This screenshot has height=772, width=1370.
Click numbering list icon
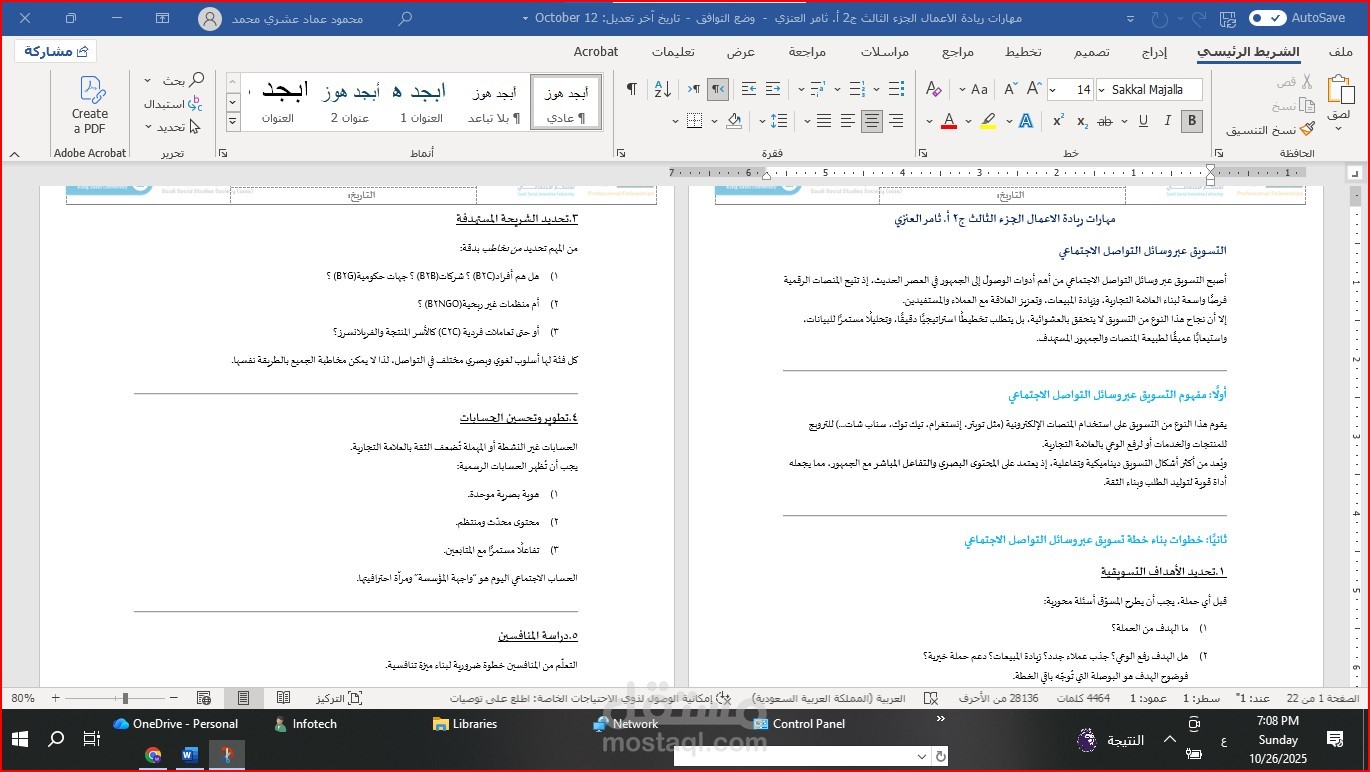[x=856, y=89]
